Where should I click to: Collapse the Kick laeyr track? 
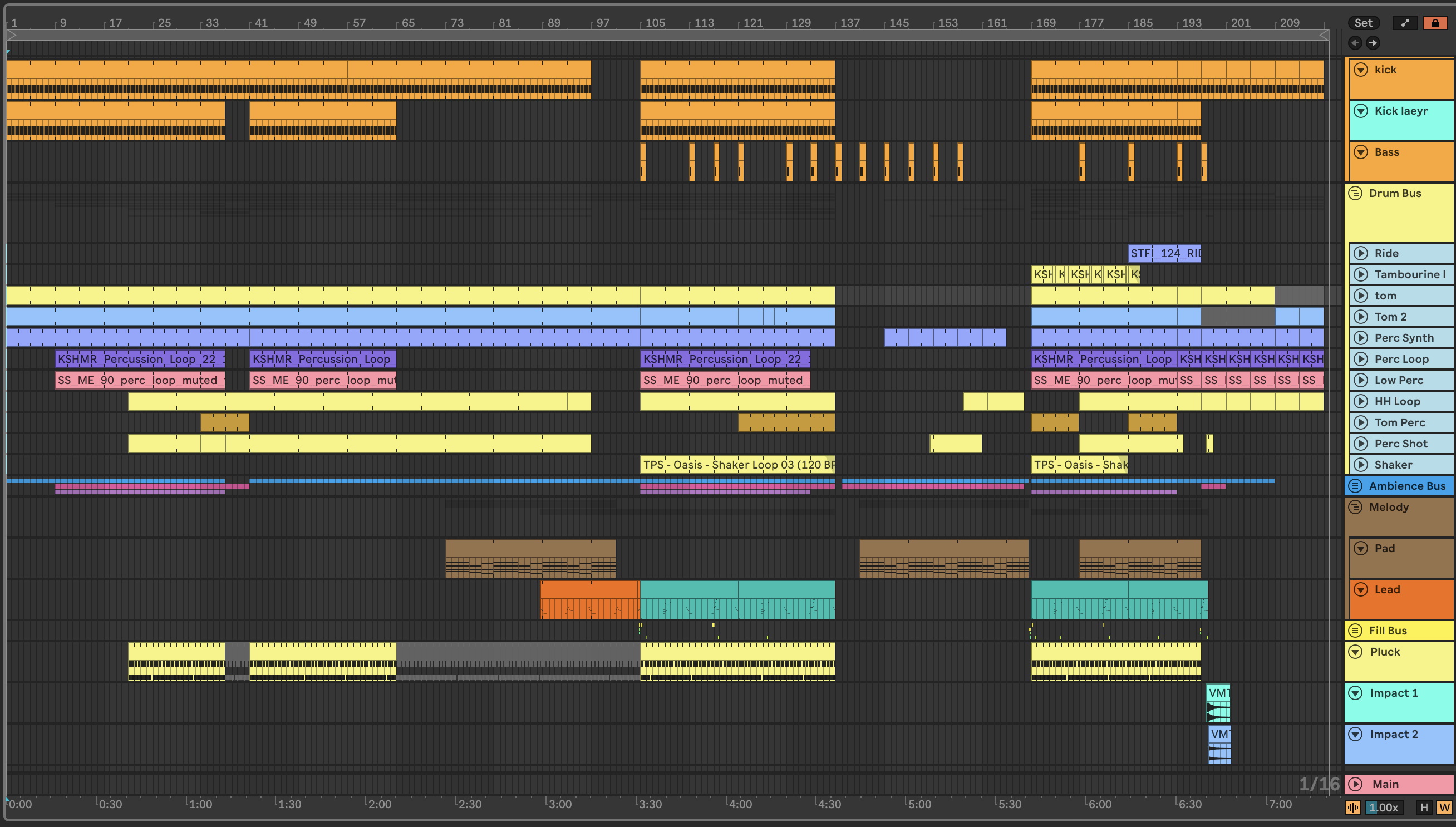(x=1361, y=111)
